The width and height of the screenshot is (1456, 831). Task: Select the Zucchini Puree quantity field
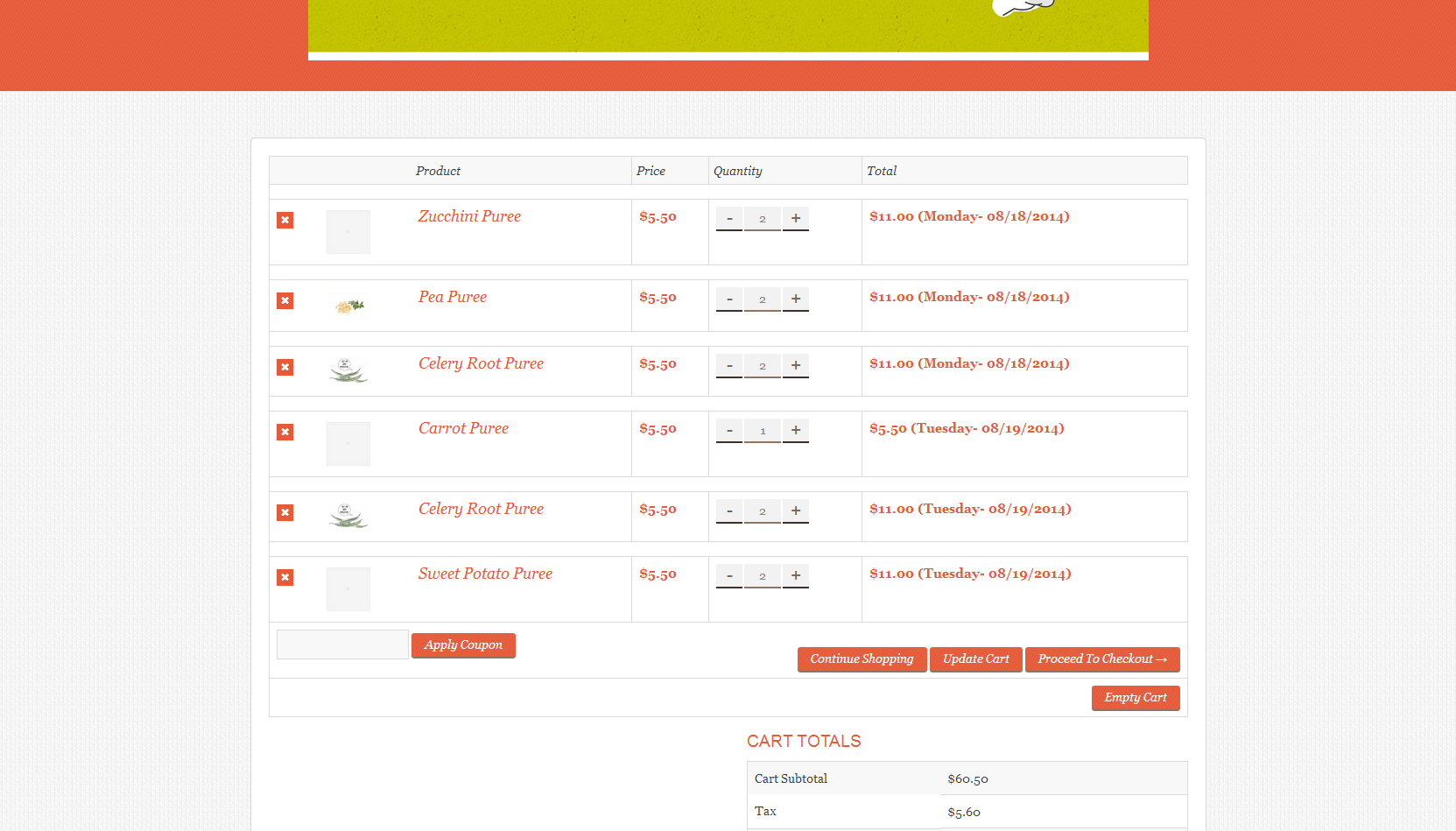point(763,219)
